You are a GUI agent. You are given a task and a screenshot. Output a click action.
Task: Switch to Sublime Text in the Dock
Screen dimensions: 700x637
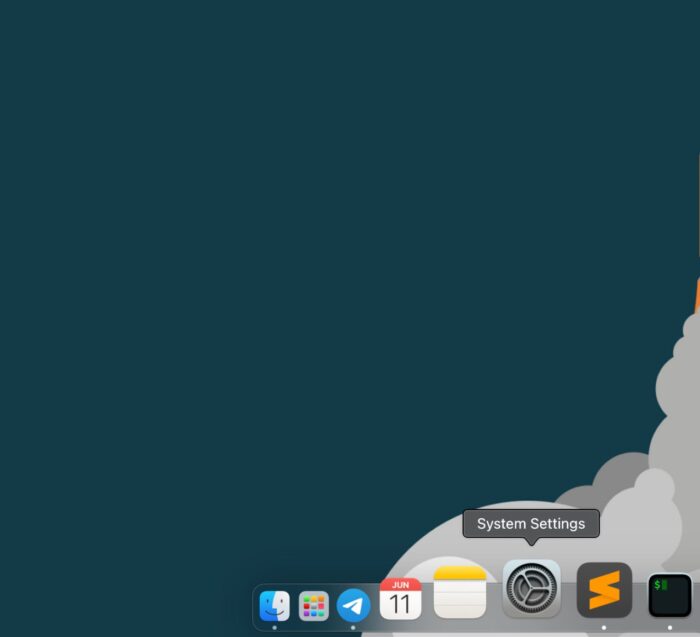[x=604, y=590]
